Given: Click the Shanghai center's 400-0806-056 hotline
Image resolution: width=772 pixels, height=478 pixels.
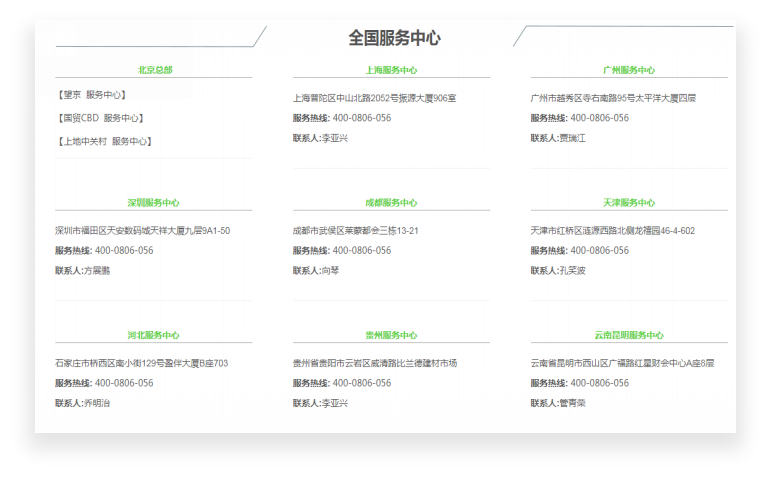Looking at the screenshot, I should click(x=361, y=118).
